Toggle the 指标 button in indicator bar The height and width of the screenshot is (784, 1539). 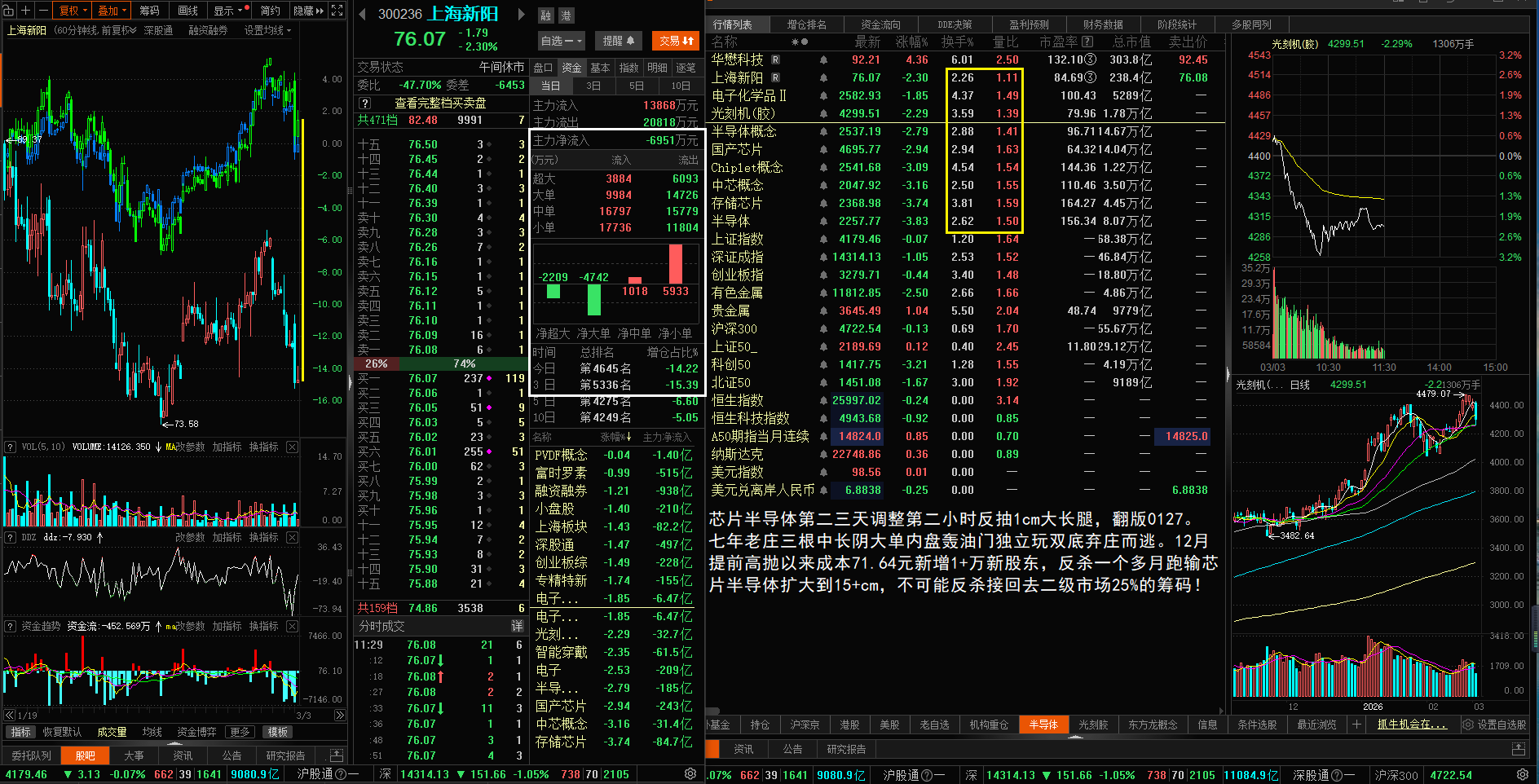coord(21,732)
